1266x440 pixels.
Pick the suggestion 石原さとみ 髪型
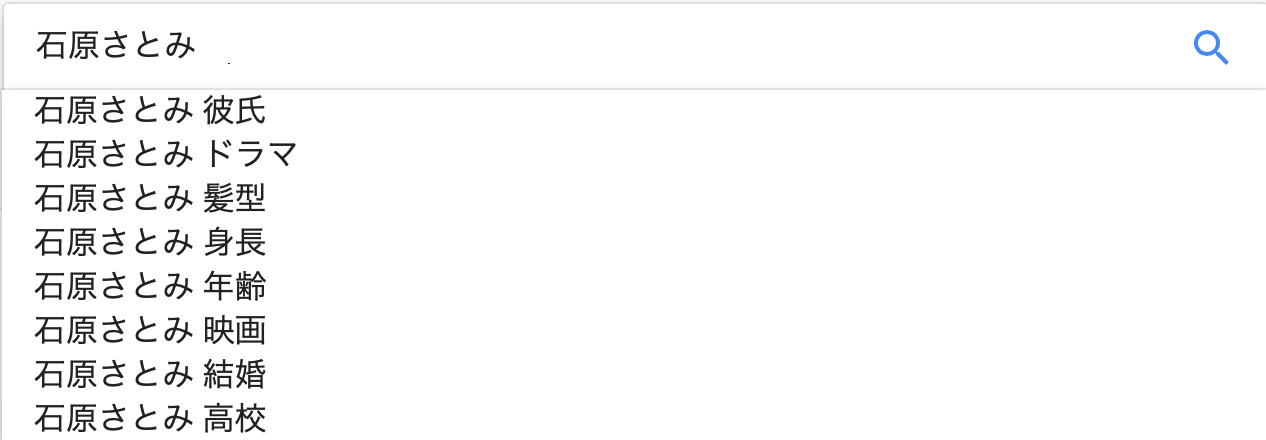(633, 198)
